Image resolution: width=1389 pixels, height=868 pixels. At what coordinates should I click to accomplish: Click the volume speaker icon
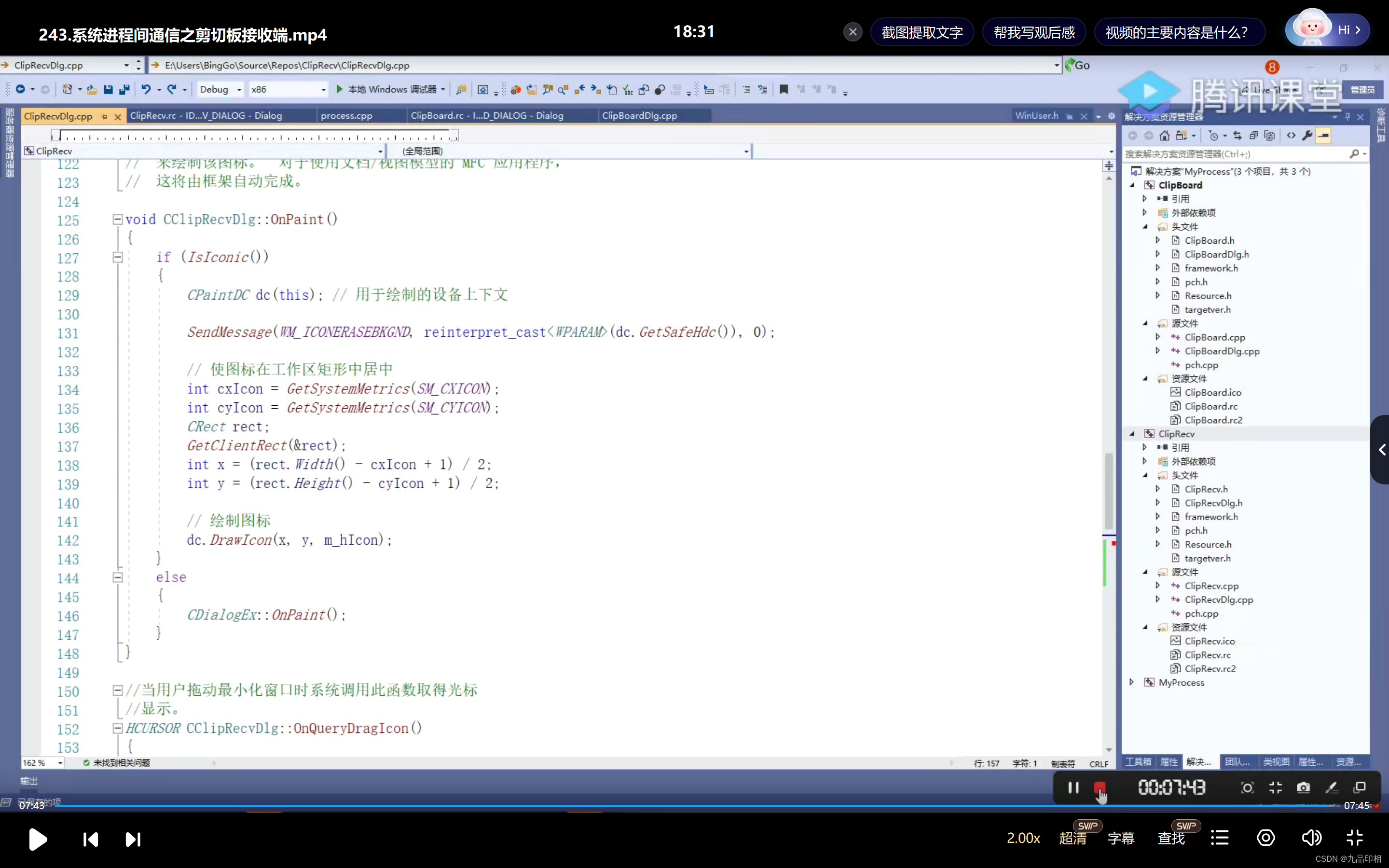(1311, 838)
